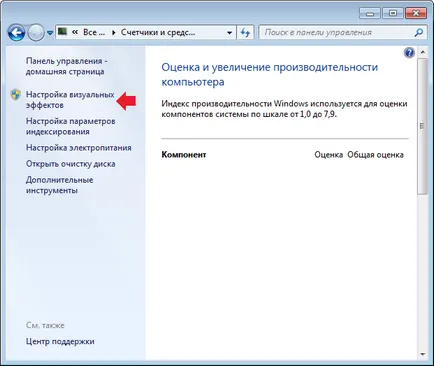Expand the breadcrumb arrow after 'Все ...'
The image size is (434, 366).
(114, 33)
